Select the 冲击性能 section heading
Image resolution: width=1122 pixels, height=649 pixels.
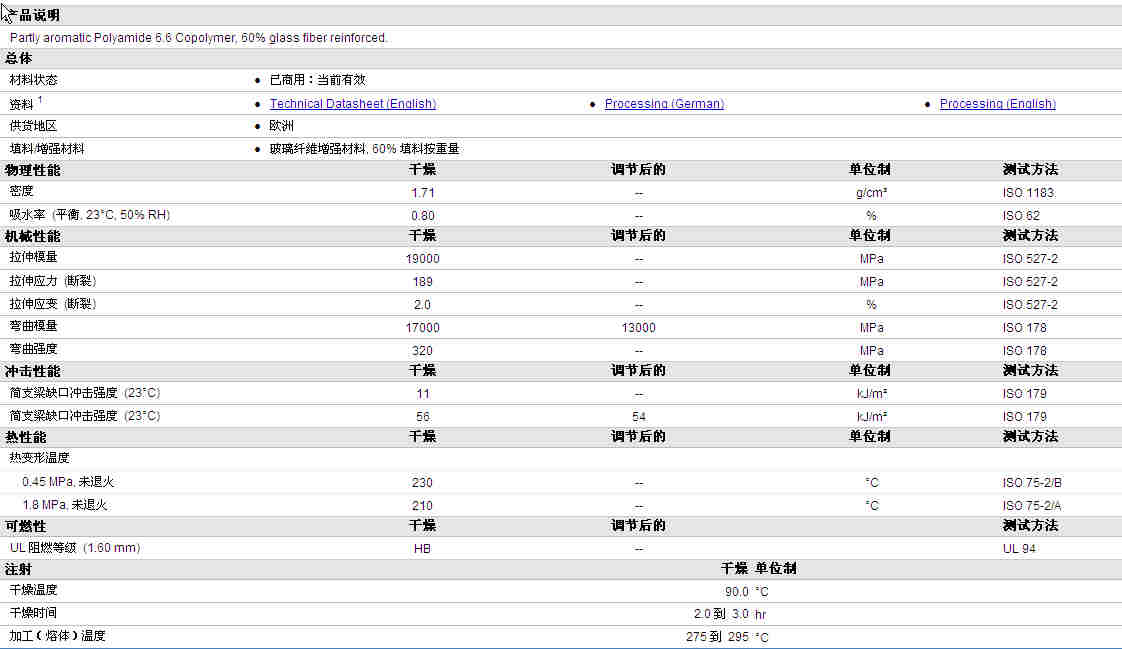(32, 371)
